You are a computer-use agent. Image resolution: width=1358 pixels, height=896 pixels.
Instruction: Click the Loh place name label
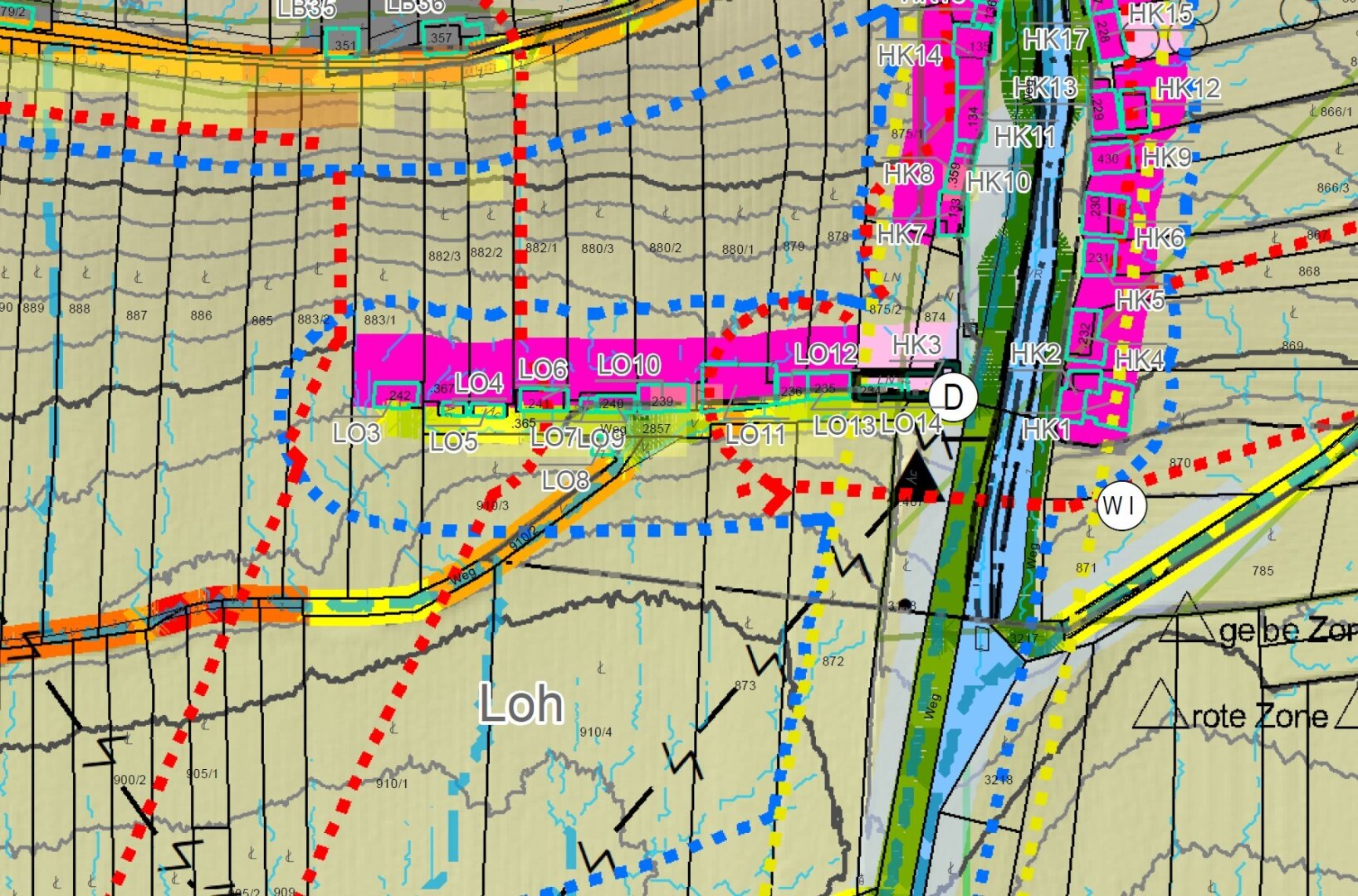(521, 704)
